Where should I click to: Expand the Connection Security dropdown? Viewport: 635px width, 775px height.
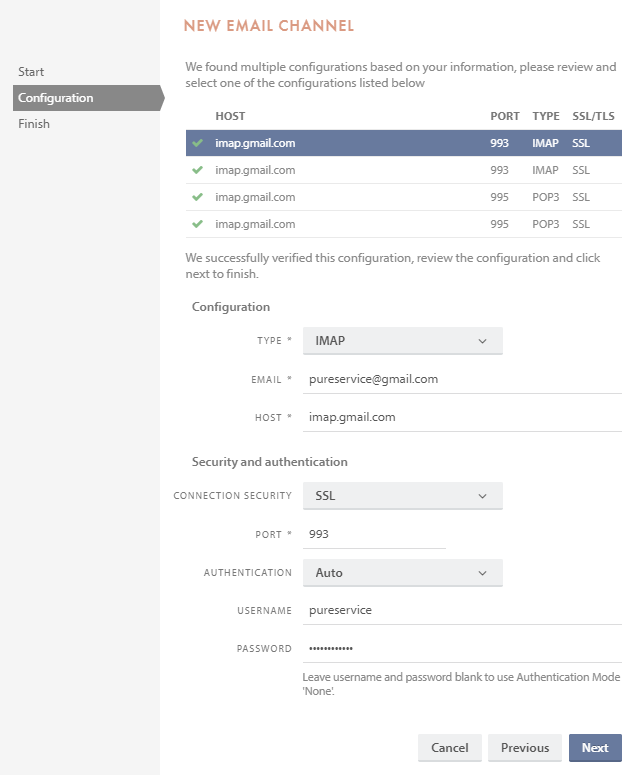click(x=402, y=495)
